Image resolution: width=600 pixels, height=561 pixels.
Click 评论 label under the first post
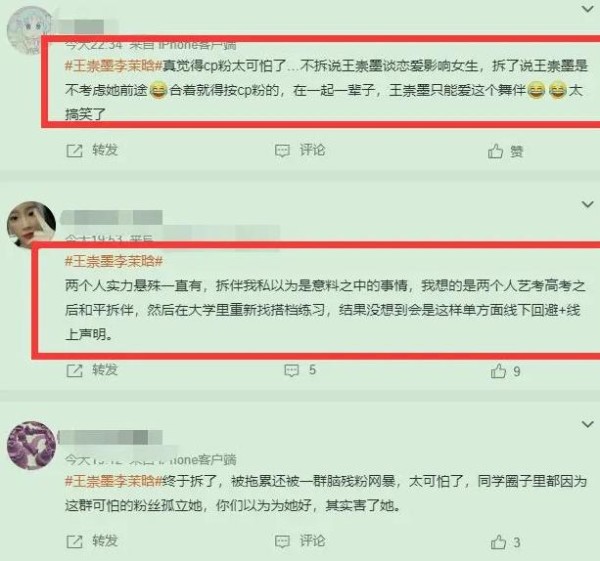pyautogui.click(x=312, y=150)
